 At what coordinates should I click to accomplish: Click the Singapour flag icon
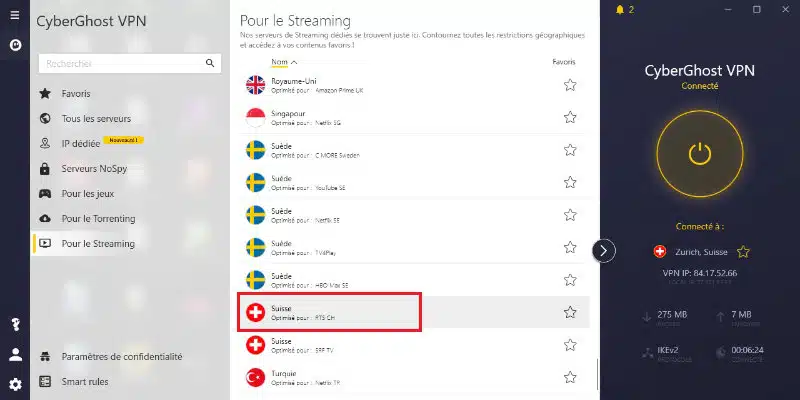(256, 118)
